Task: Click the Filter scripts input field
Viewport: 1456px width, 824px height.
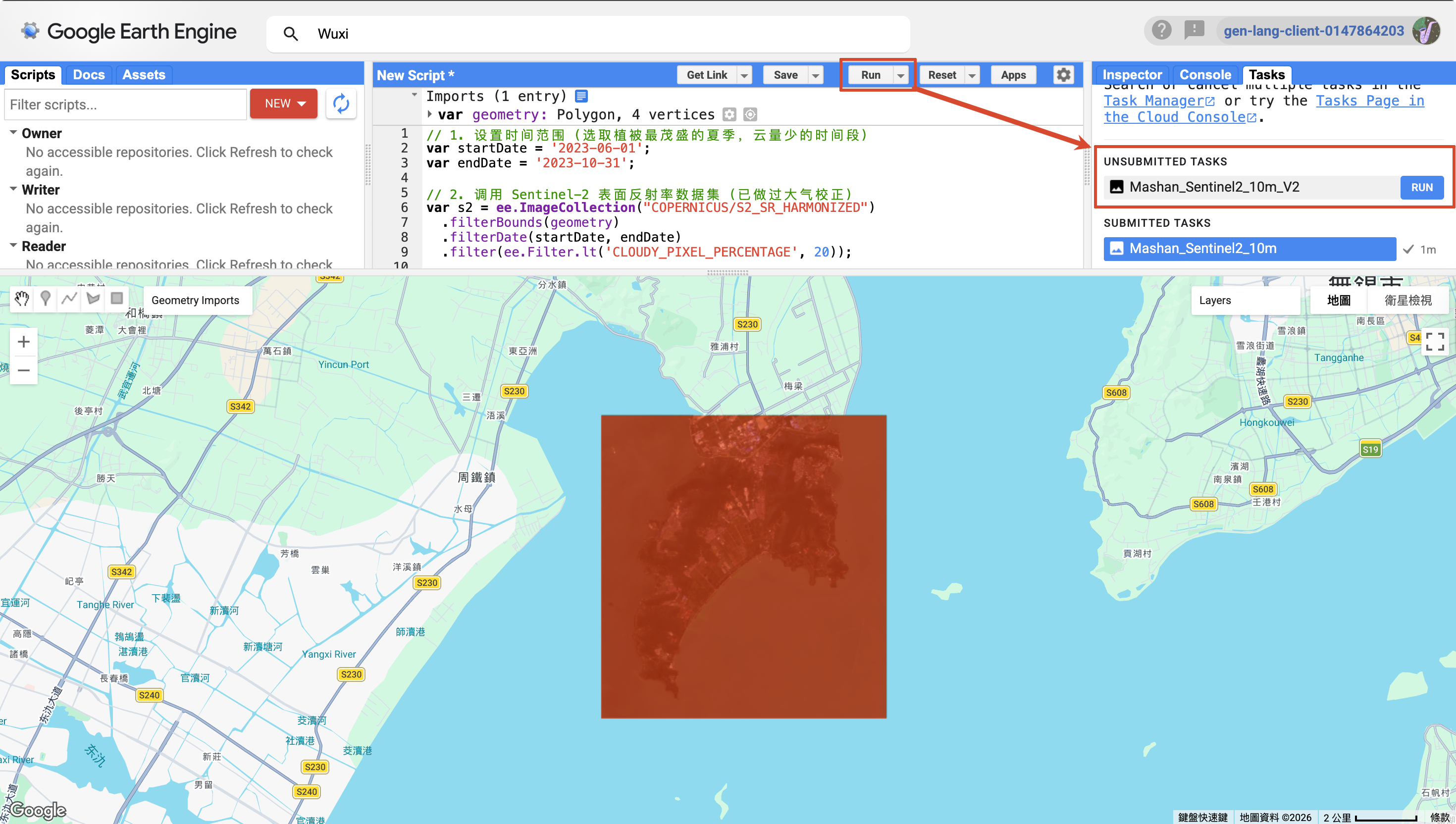Action: coord(126,104)
